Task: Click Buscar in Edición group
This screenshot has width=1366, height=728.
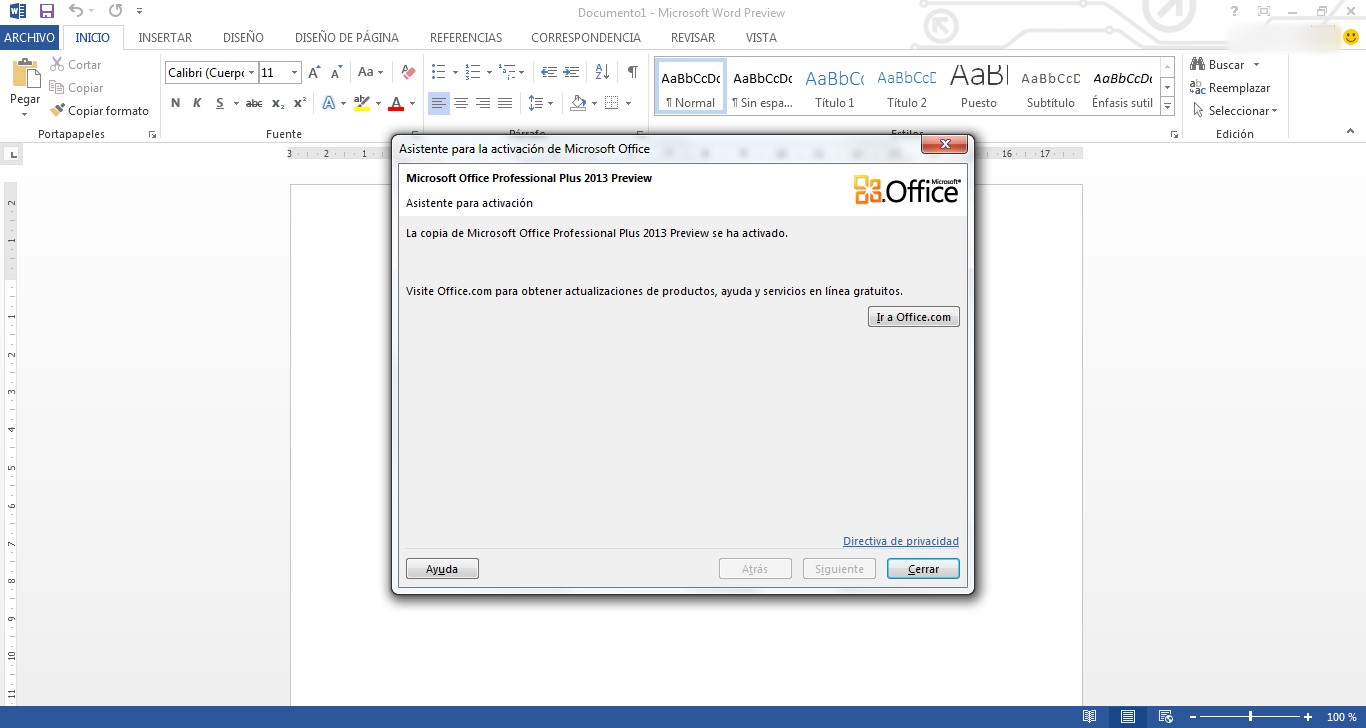Action: pos(1225,65)
